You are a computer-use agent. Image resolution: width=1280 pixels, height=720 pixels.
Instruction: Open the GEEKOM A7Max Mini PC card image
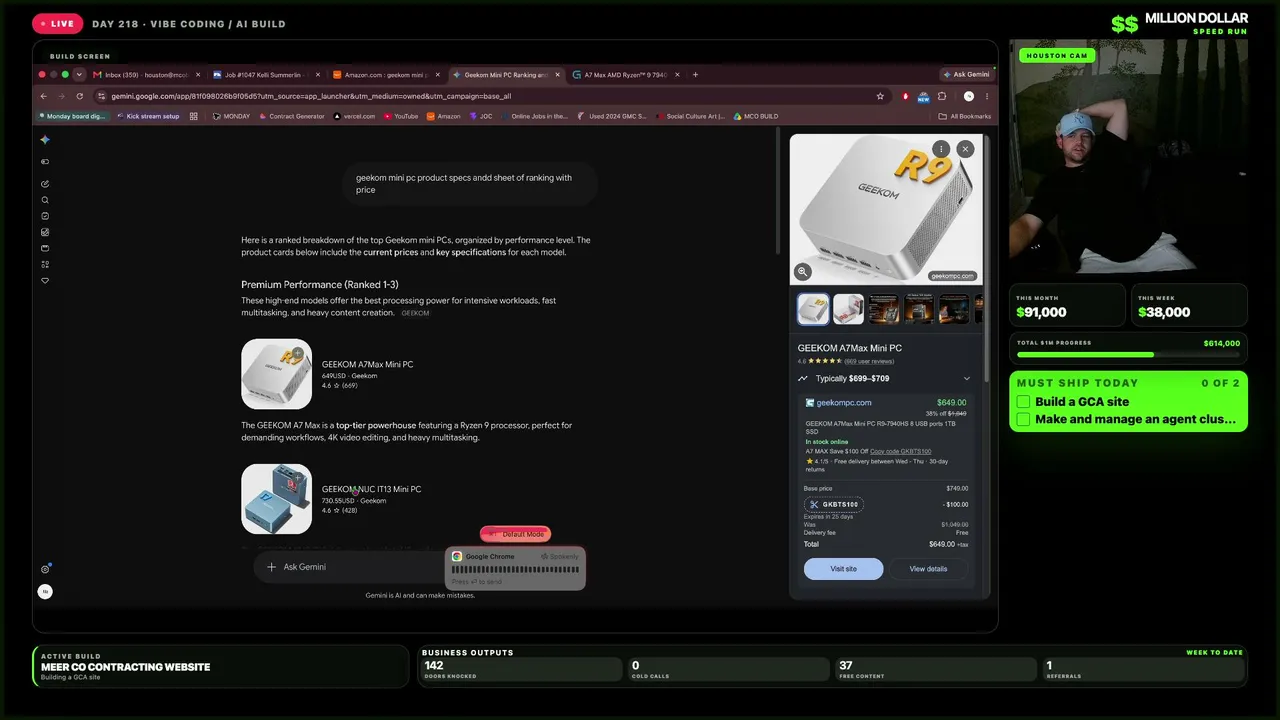(x=276, y=374)
